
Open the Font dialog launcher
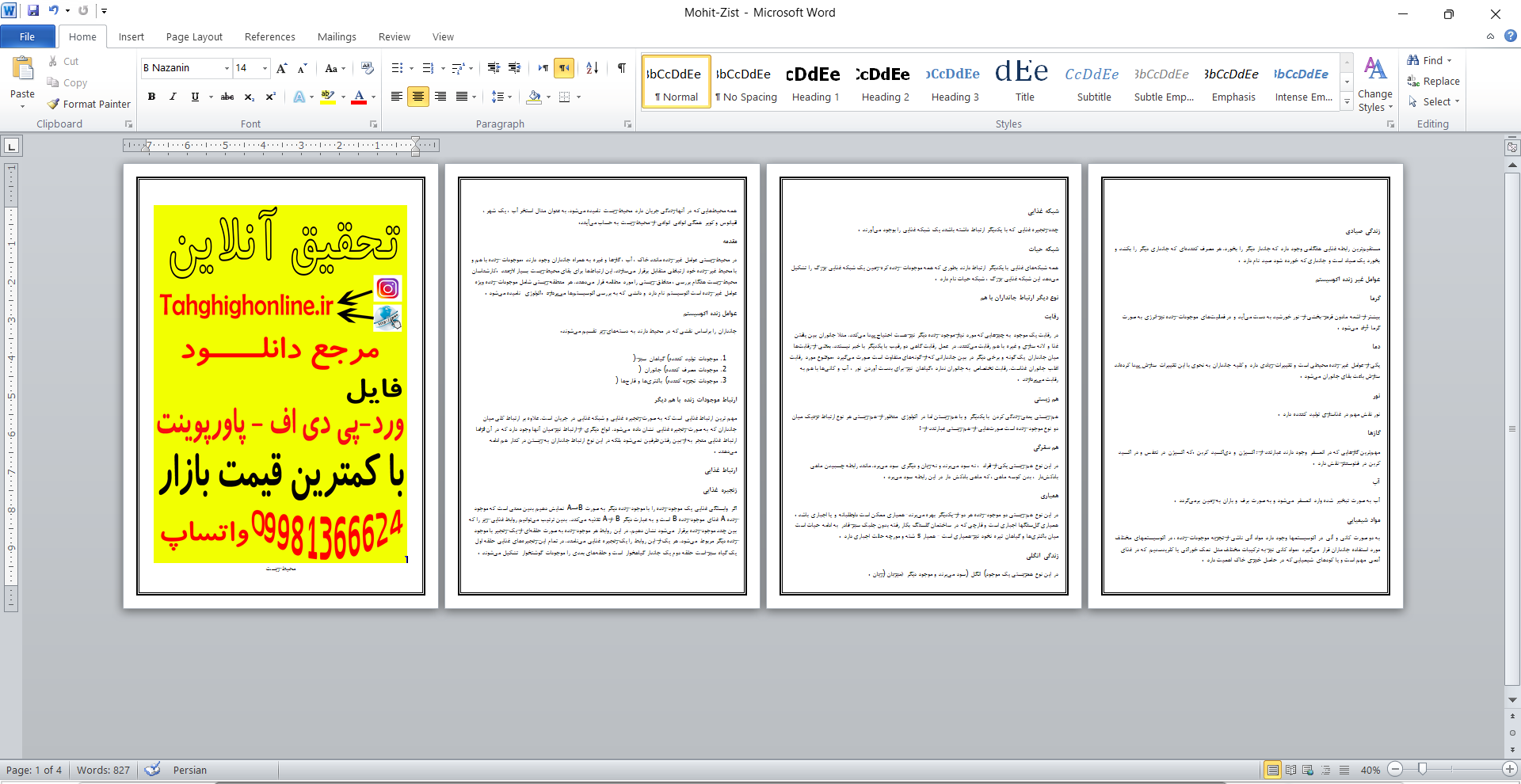coord(374,124)
